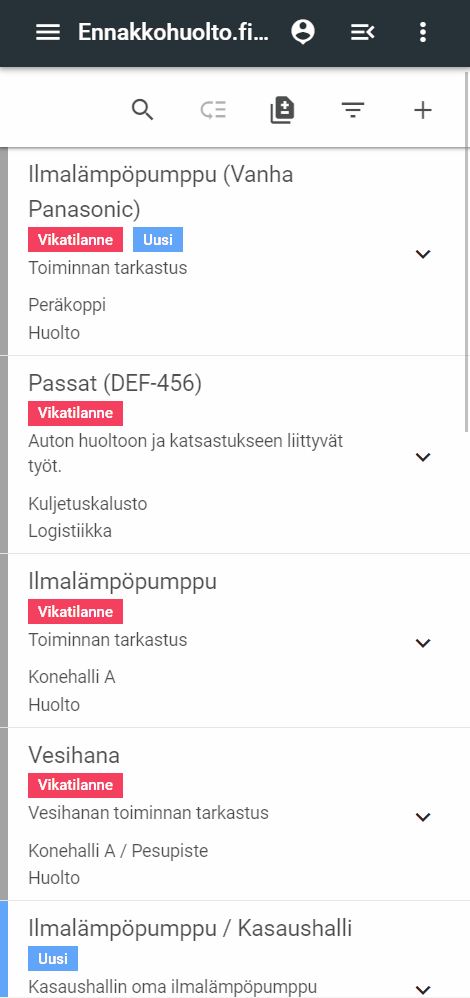The width and height of the screenshot is (470, 998).
Task: Expand the Ilmalämpöpumppu (Vanha Panasonic) entry chevron
Action: (423, 254)
